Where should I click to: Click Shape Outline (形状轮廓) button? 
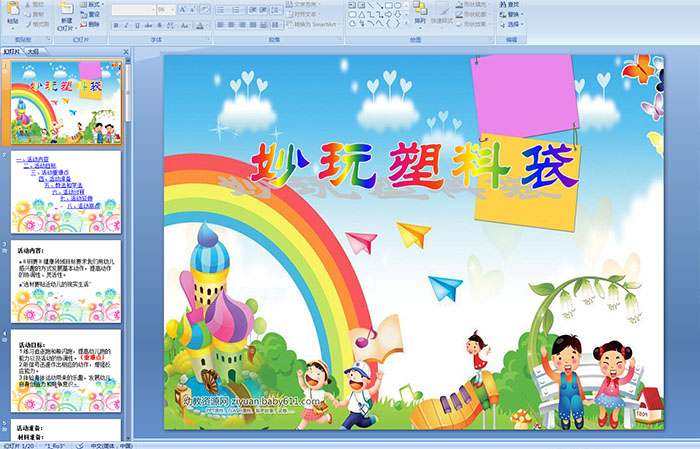[x=472, y=14]
